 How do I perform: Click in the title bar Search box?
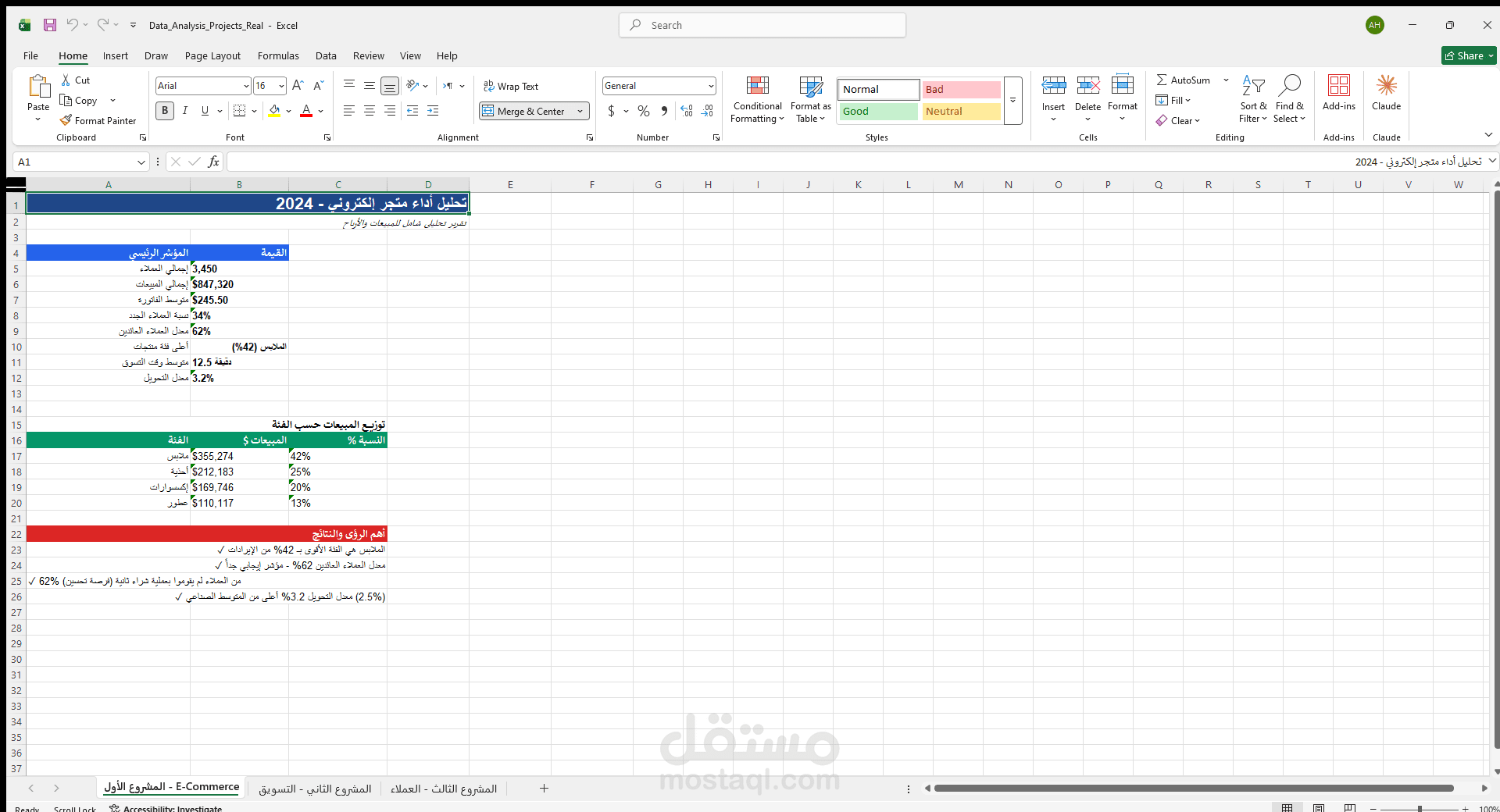click(762, 25)
